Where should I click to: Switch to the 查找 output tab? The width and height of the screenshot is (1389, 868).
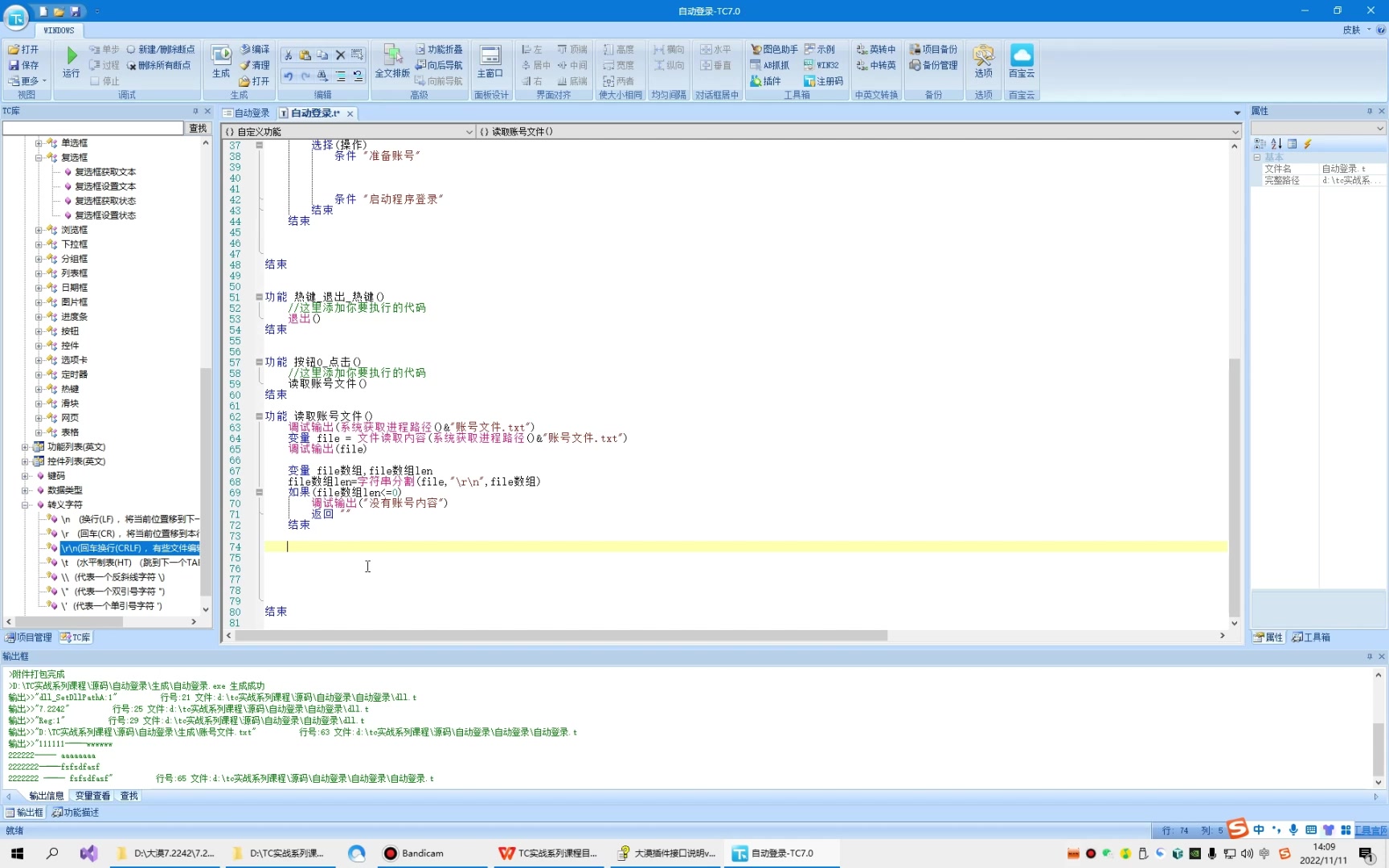pyautogui.click(x=129, y=796)
